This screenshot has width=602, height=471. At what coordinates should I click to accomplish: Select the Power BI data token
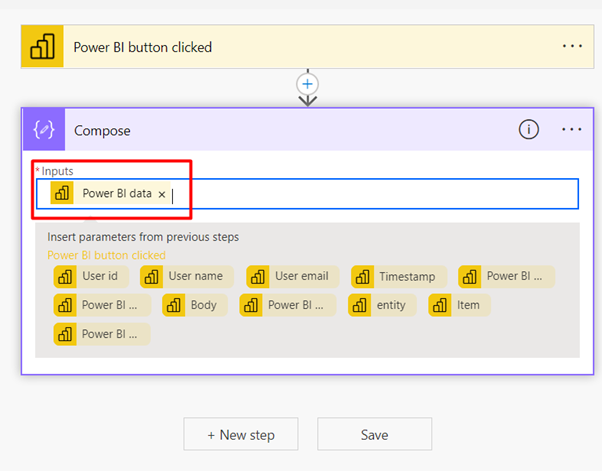point(110,193)
